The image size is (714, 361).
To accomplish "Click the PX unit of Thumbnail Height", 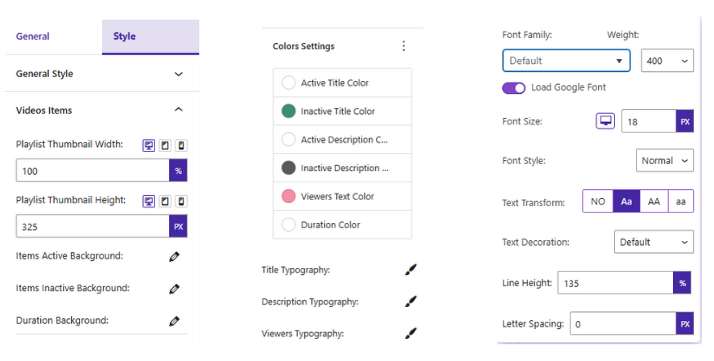I will (x=178, y=226).
